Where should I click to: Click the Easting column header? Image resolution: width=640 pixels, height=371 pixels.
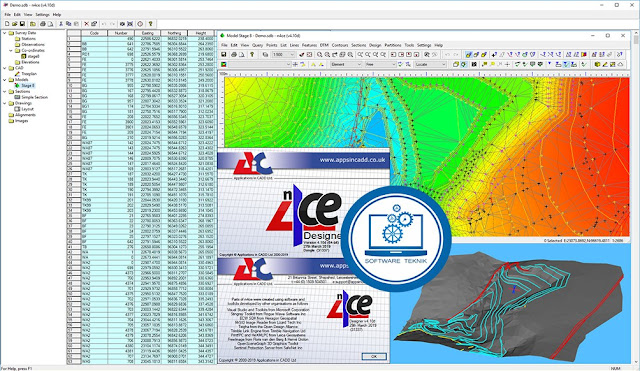(x=147, y=33)
